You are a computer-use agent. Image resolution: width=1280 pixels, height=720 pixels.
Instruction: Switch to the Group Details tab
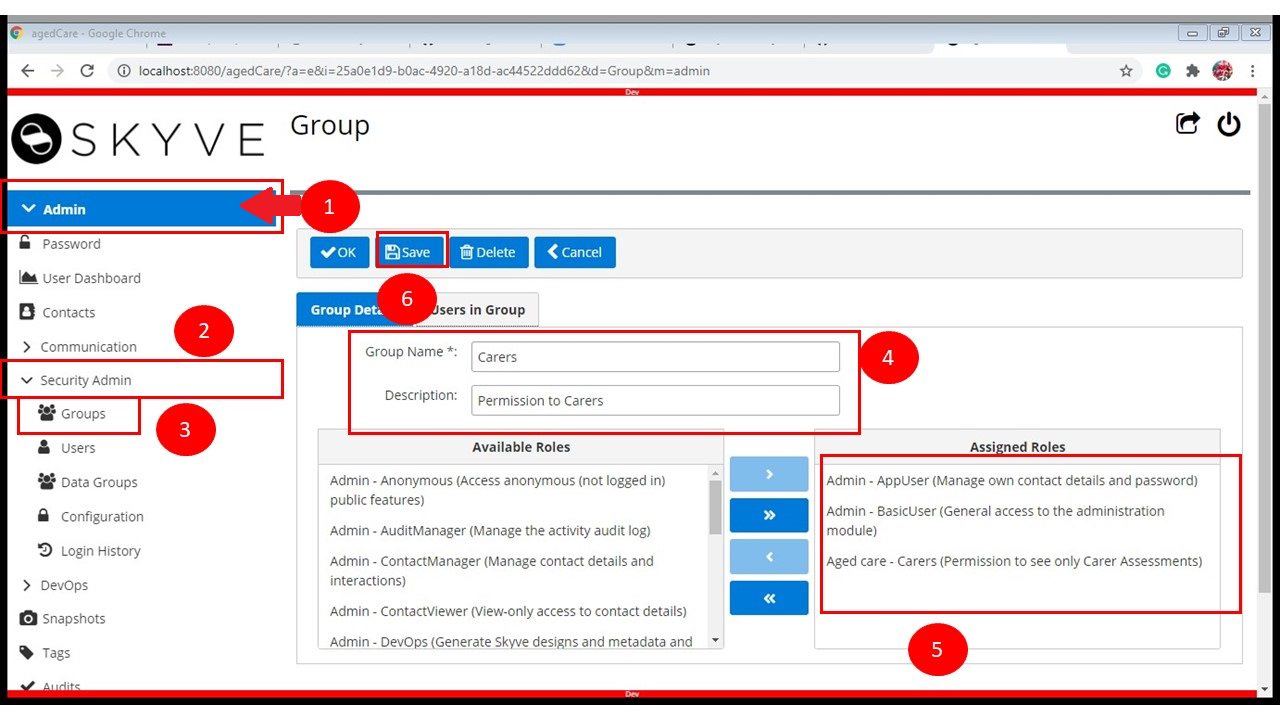coord(356,309)
